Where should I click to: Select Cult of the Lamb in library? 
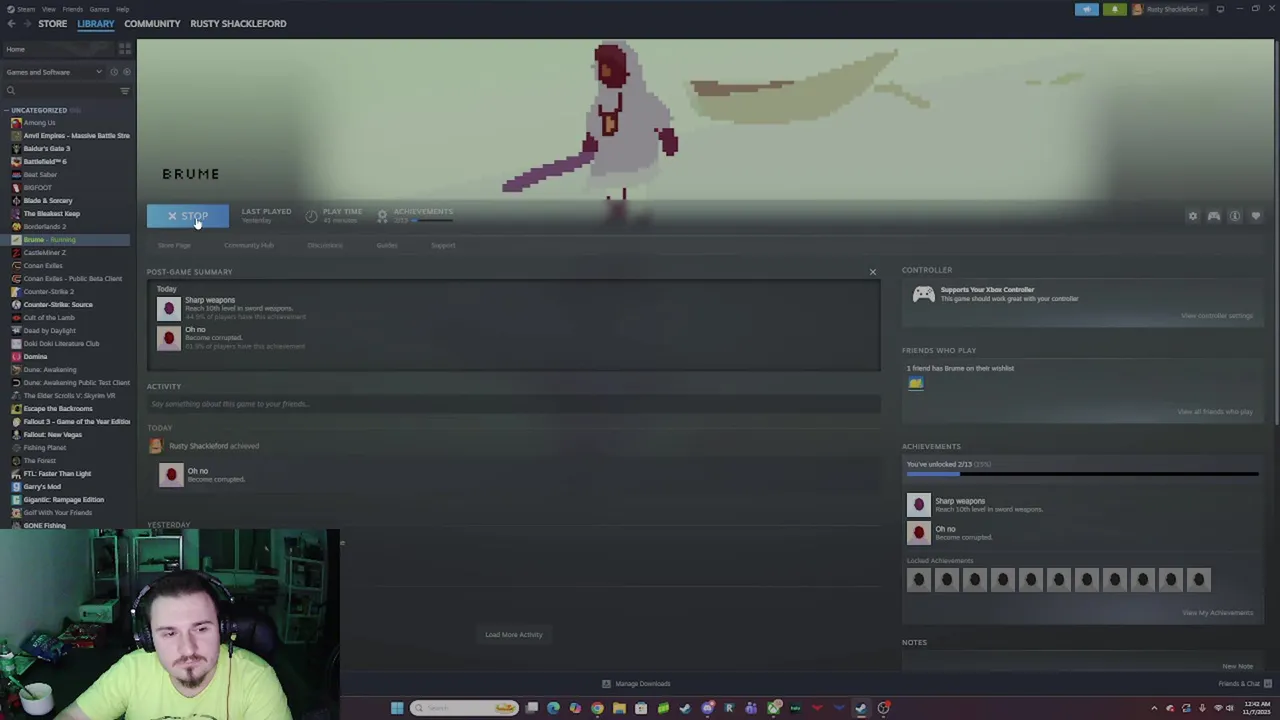(x=49, y=318)
